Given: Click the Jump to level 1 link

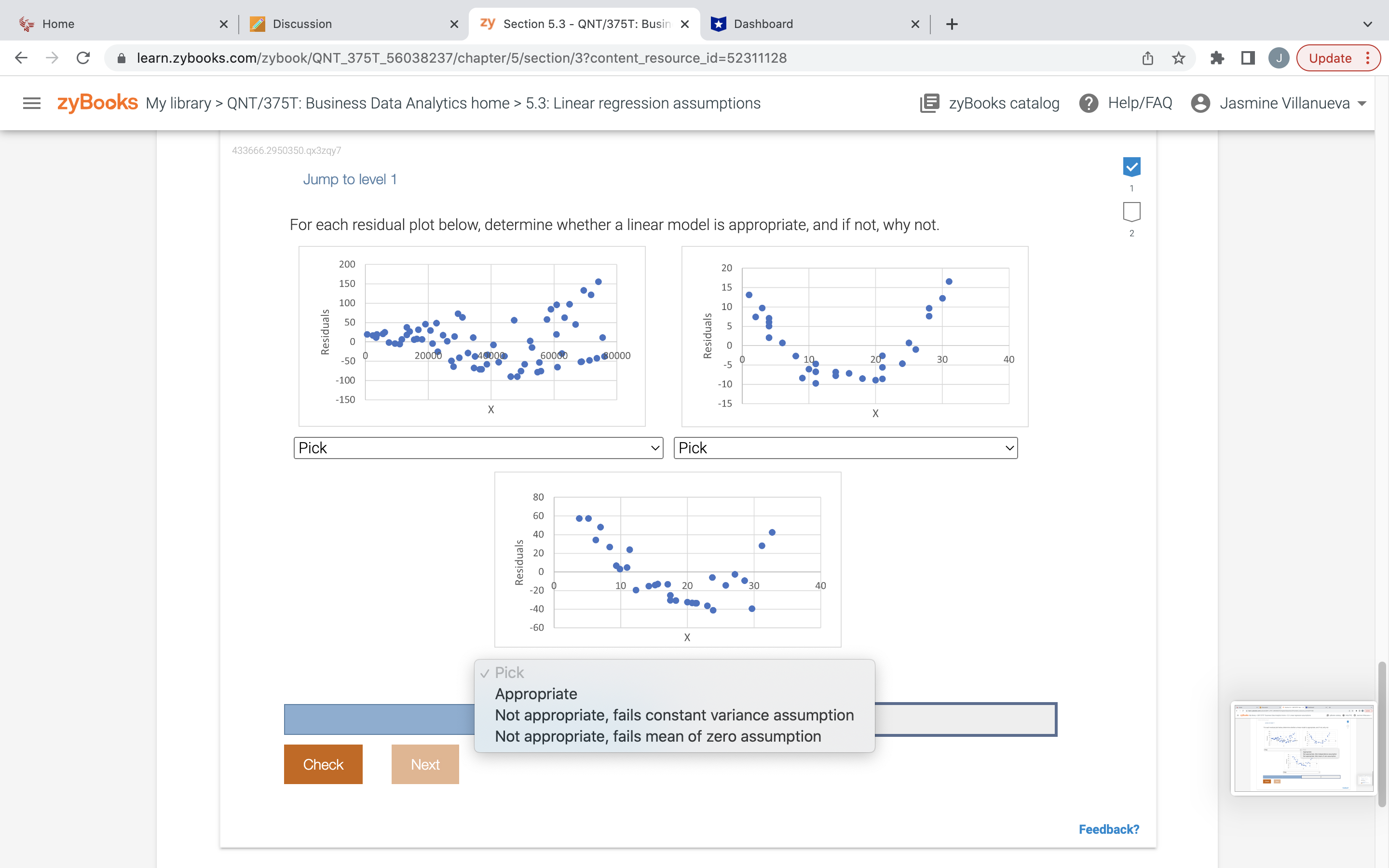Looking at the screenshot, I should (x=350, y=179).
